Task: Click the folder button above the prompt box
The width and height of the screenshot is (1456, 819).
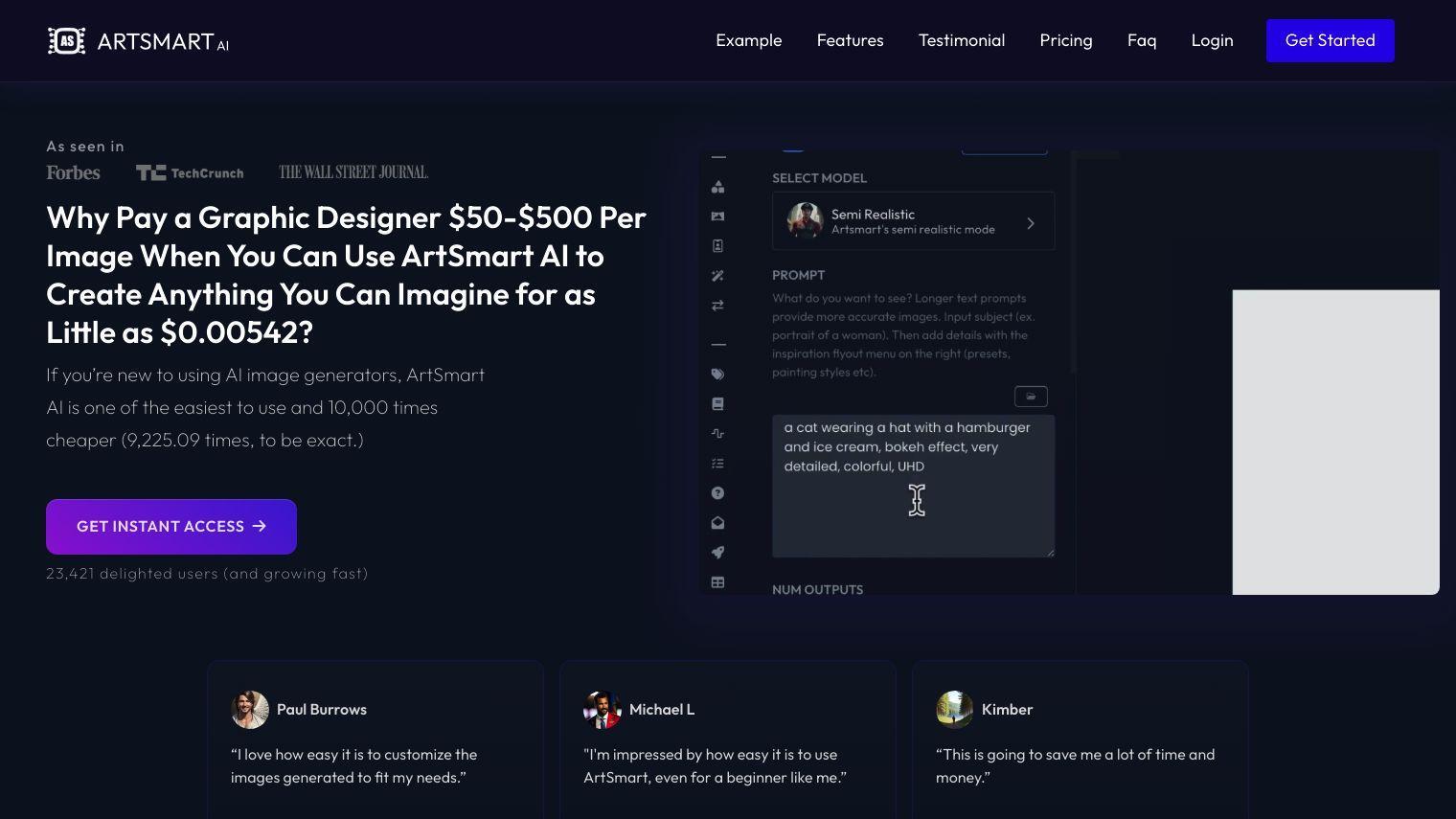Action: tap(1031, 397)
